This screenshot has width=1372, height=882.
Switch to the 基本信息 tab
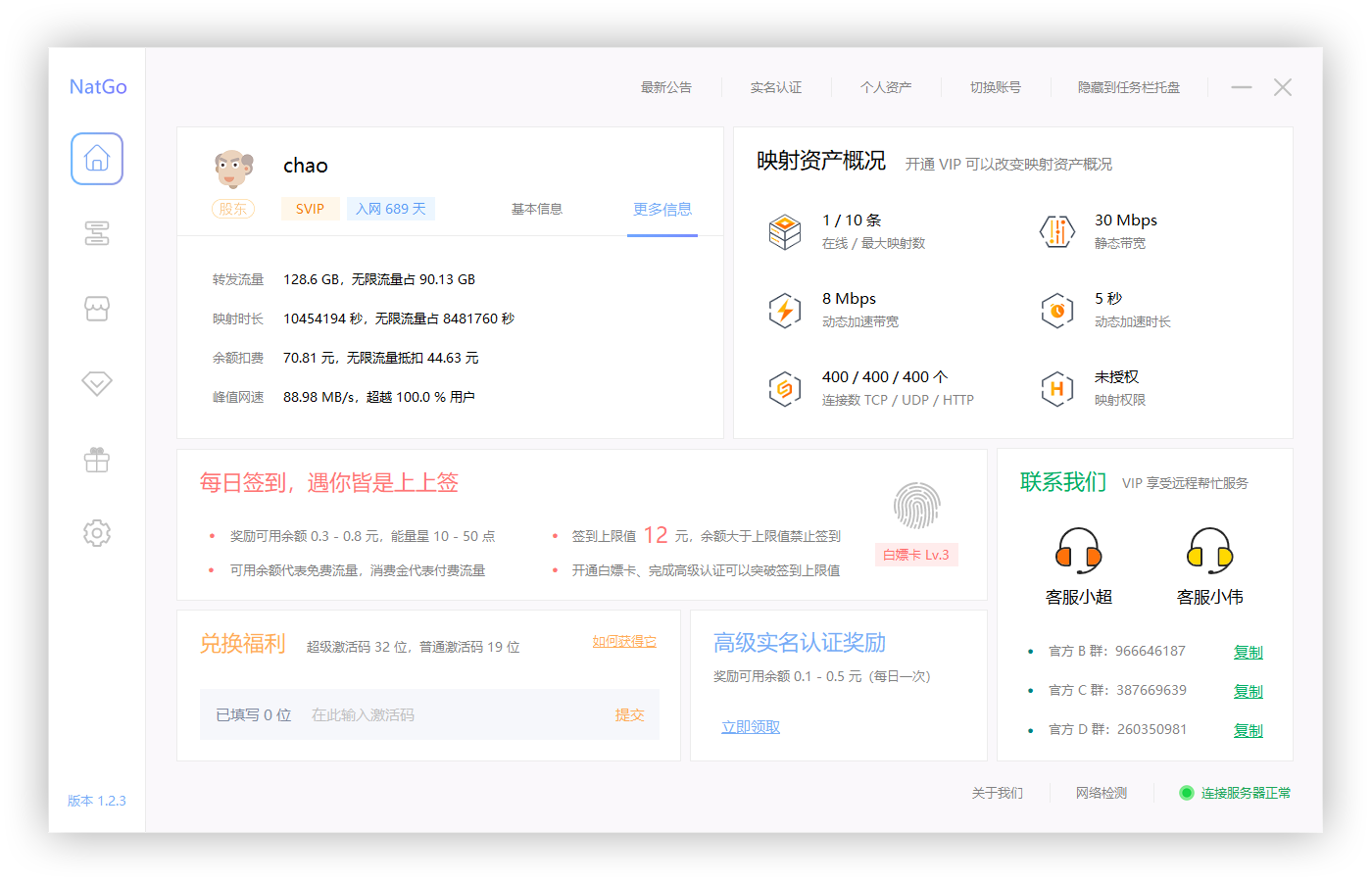click(536, 209)
